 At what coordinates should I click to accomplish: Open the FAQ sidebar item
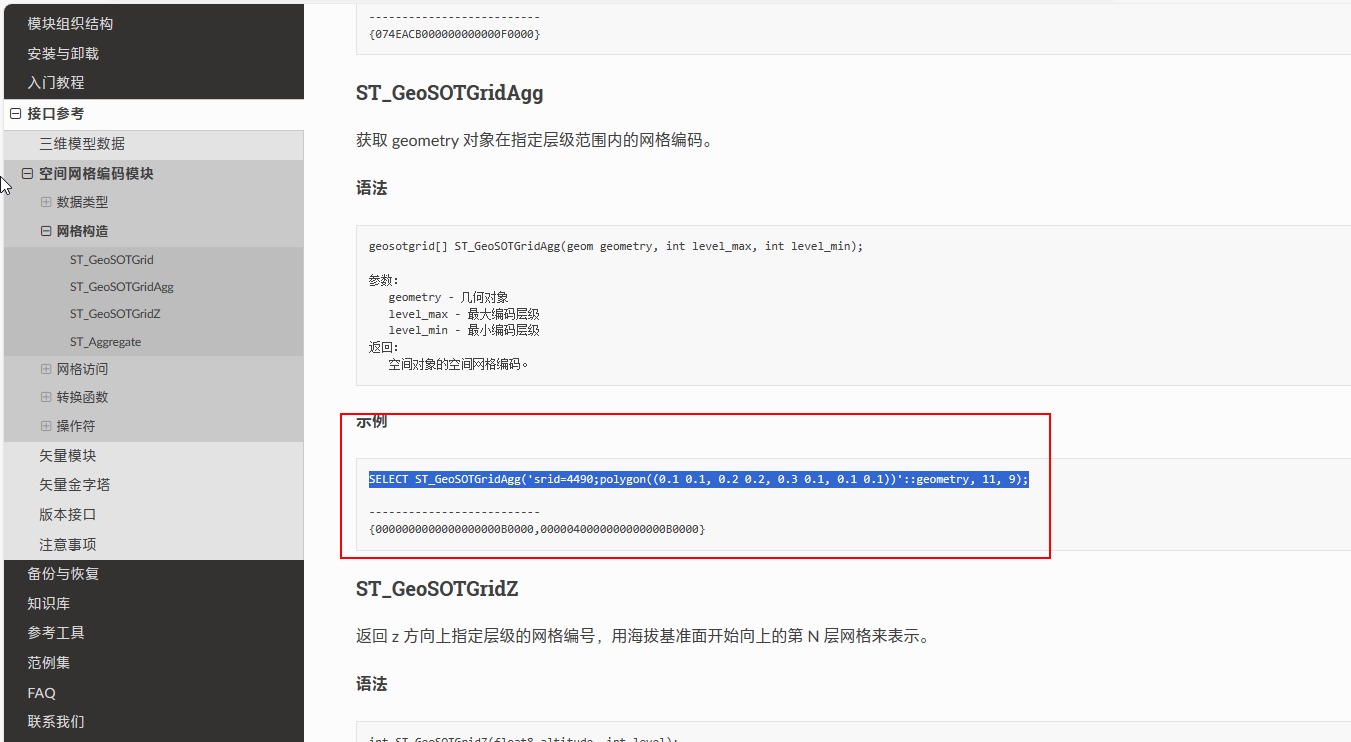pyautogui.click(x=41, y=693)
